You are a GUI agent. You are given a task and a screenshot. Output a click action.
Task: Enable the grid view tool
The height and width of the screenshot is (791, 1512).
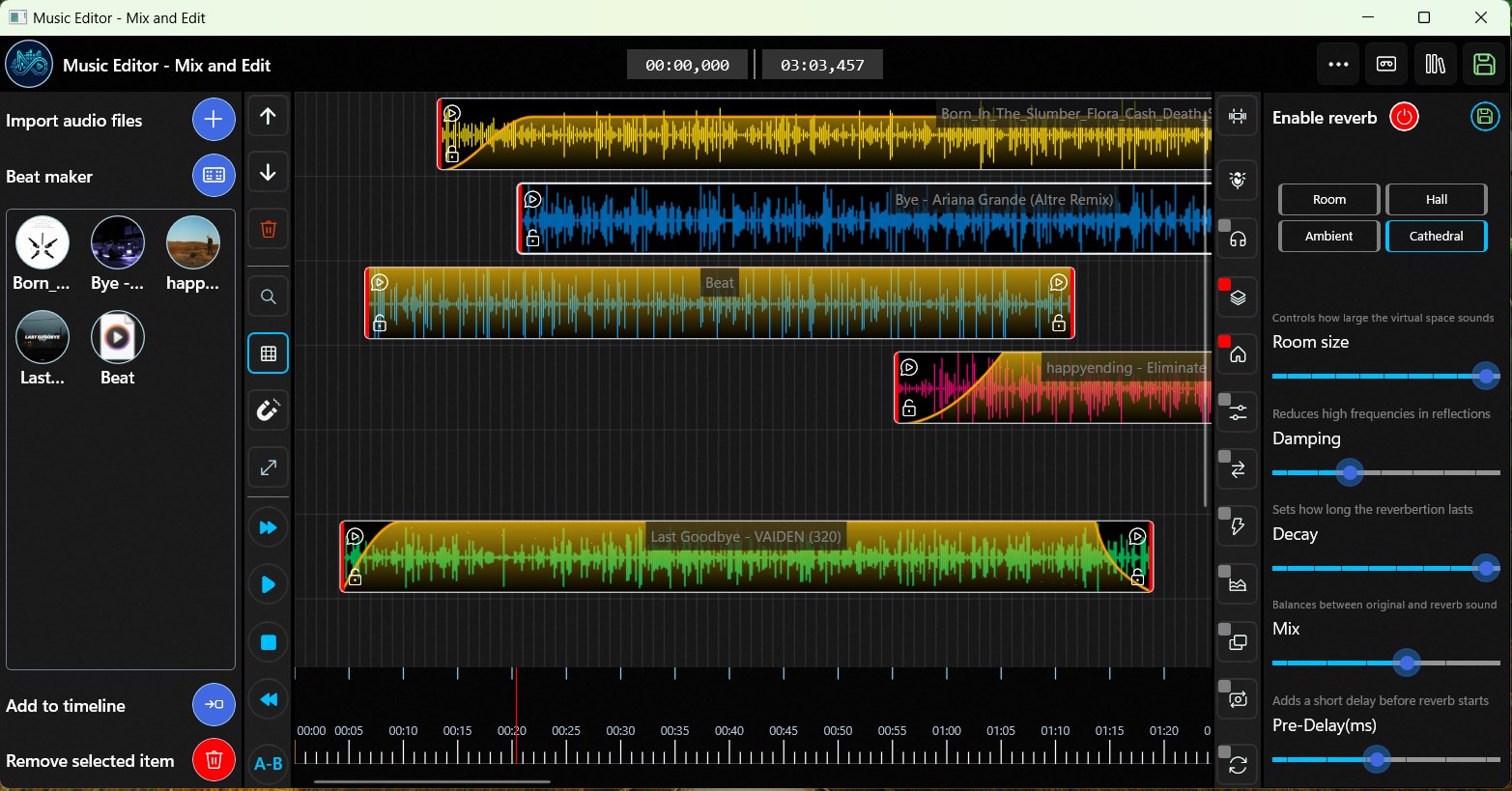(268, 353)
